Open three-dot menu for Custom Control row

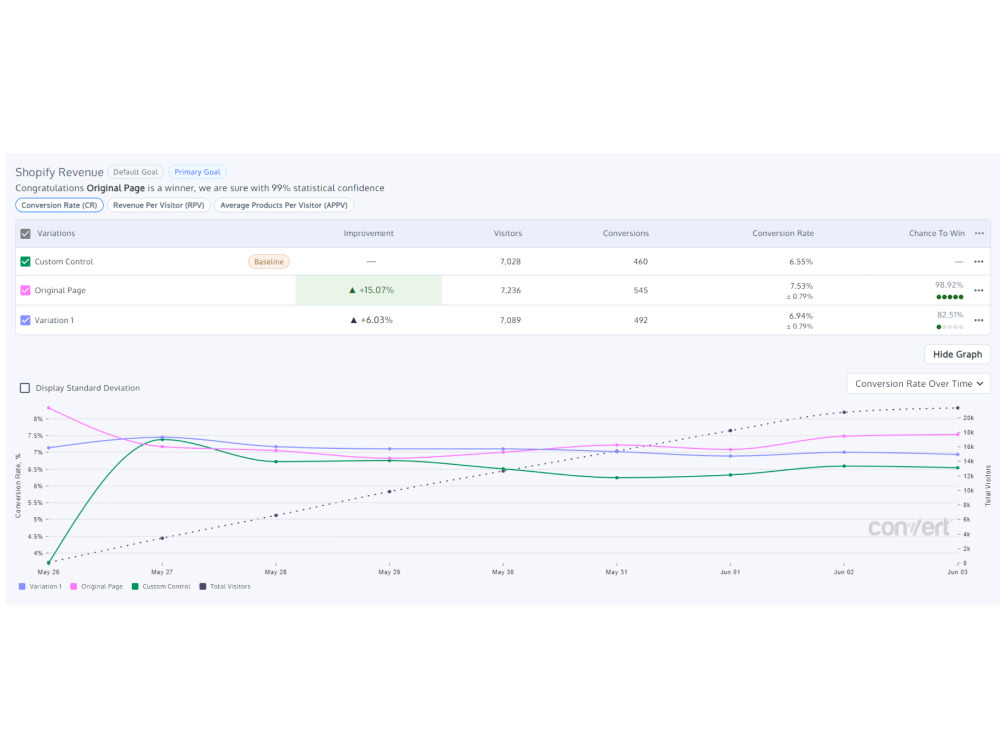click(979, 261)
